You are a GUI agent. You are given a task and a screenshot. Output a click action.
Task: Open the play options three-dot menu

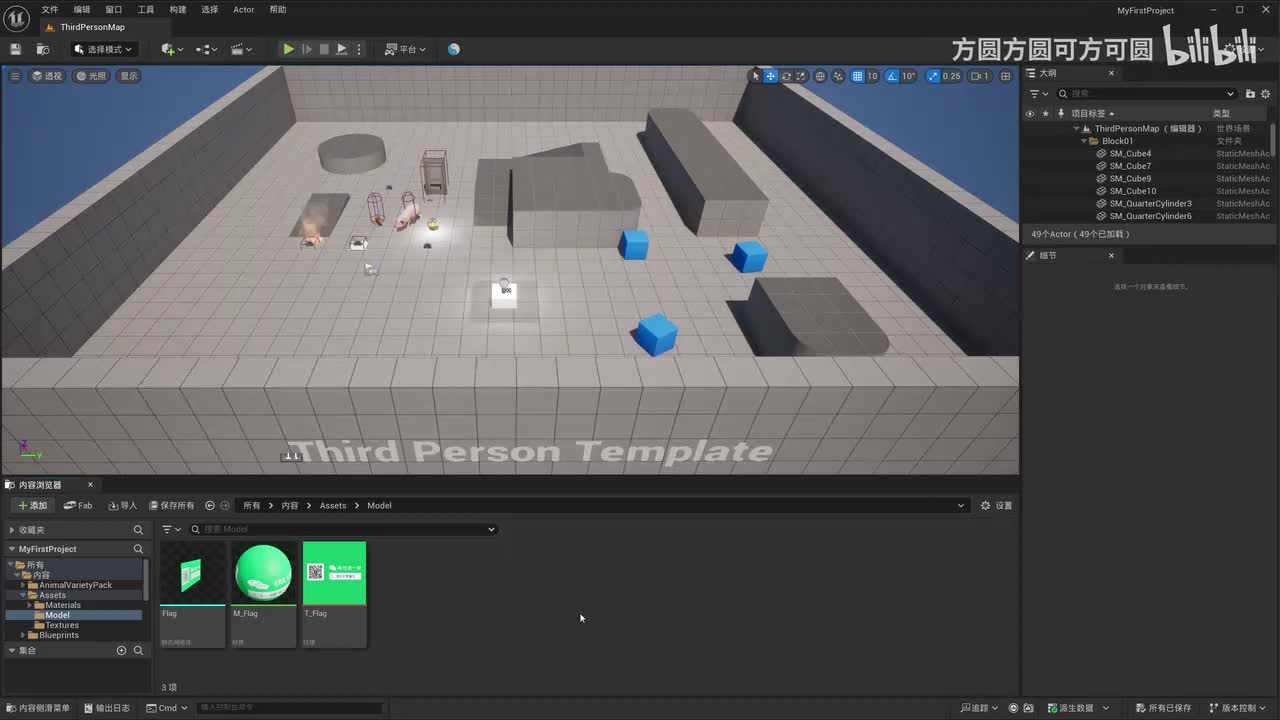point(359,49)
